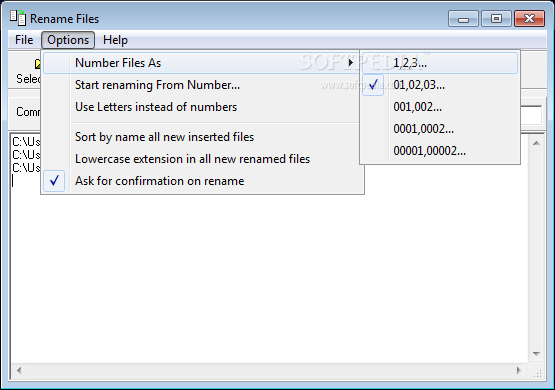Click the Rename Files app icon in title bar
Image resolution: width=555 pixels, height=390 pixels.
(x=18, y=18)
